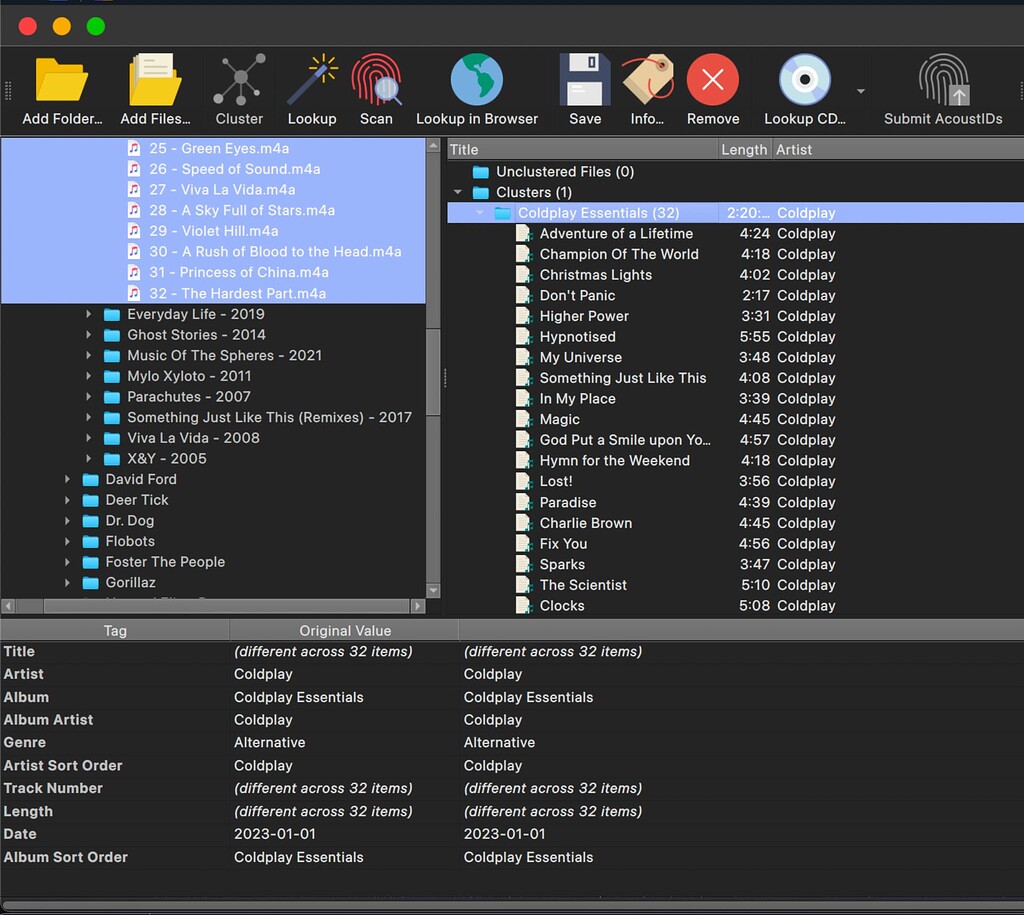1024x915 pixels.
Task: Click the new Date value 2023-01-01
Action: coord(504,834)
